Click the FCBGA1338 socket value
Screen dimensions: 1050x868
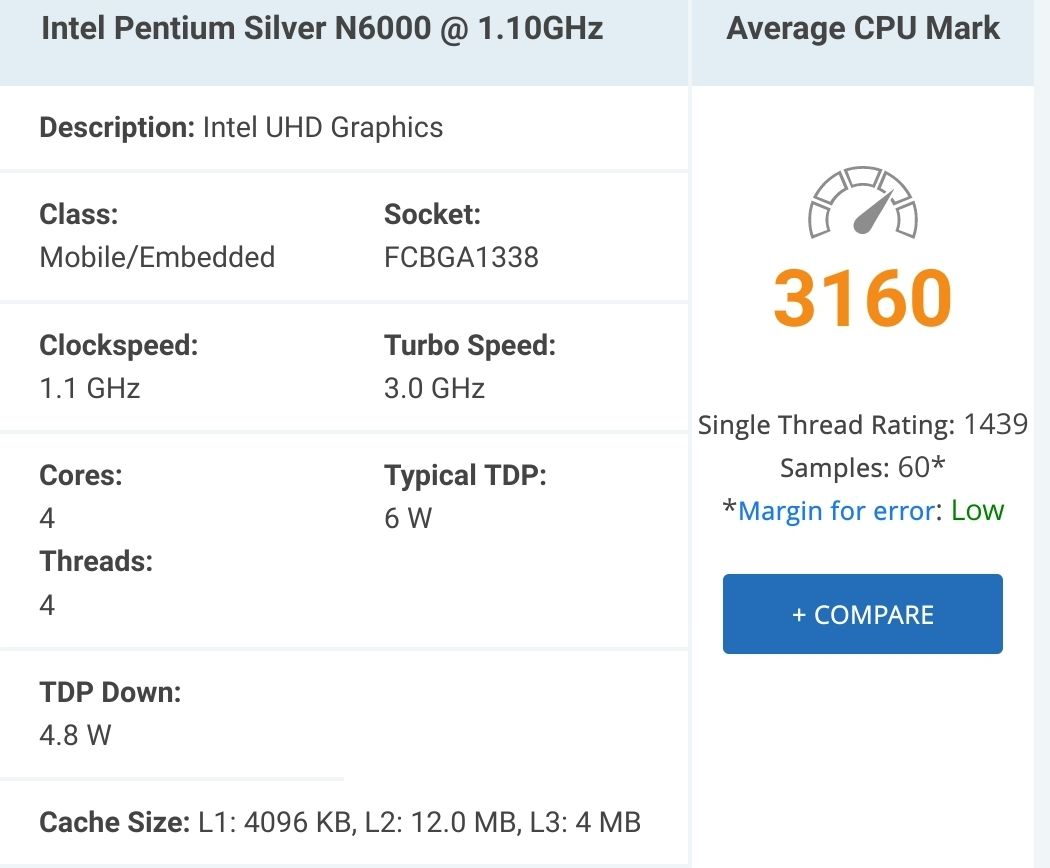click(x=461, y=257)
